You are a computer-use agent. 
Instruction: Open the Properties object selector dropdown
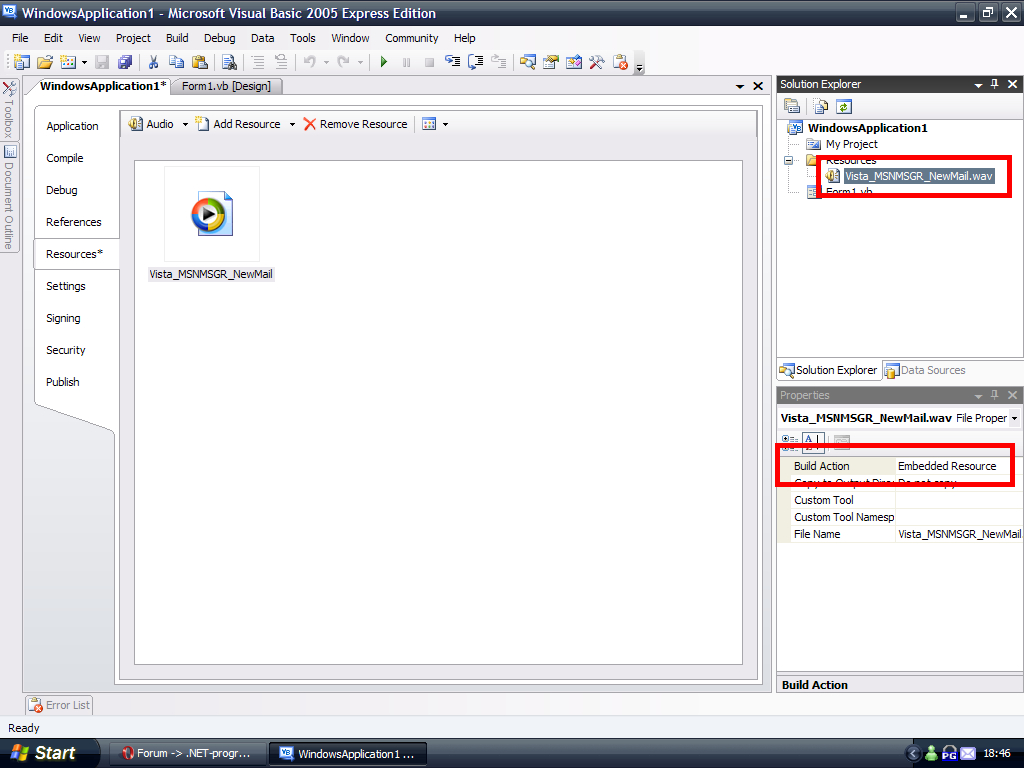coord(1014,418)
